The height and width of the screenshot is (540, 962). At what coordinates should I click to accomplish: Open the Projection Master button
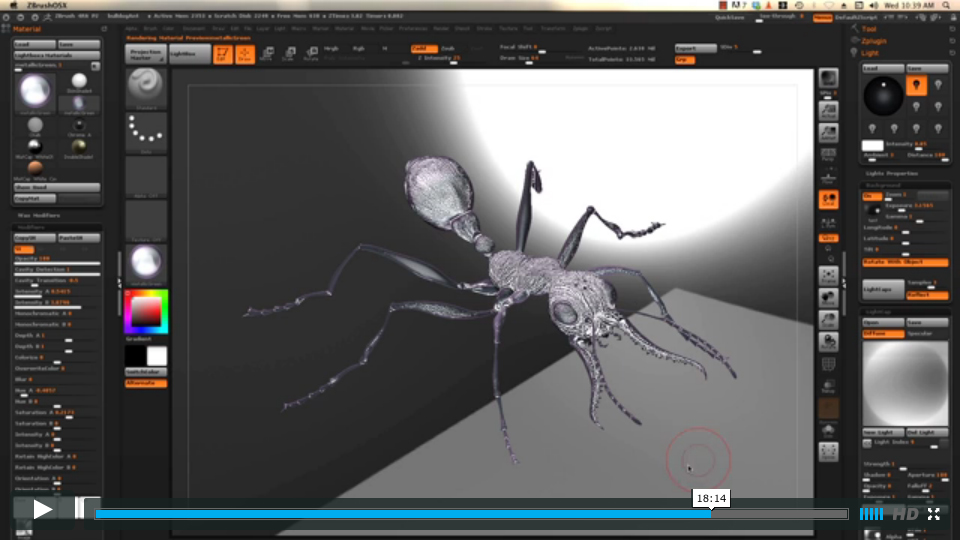tap(145, 55)
